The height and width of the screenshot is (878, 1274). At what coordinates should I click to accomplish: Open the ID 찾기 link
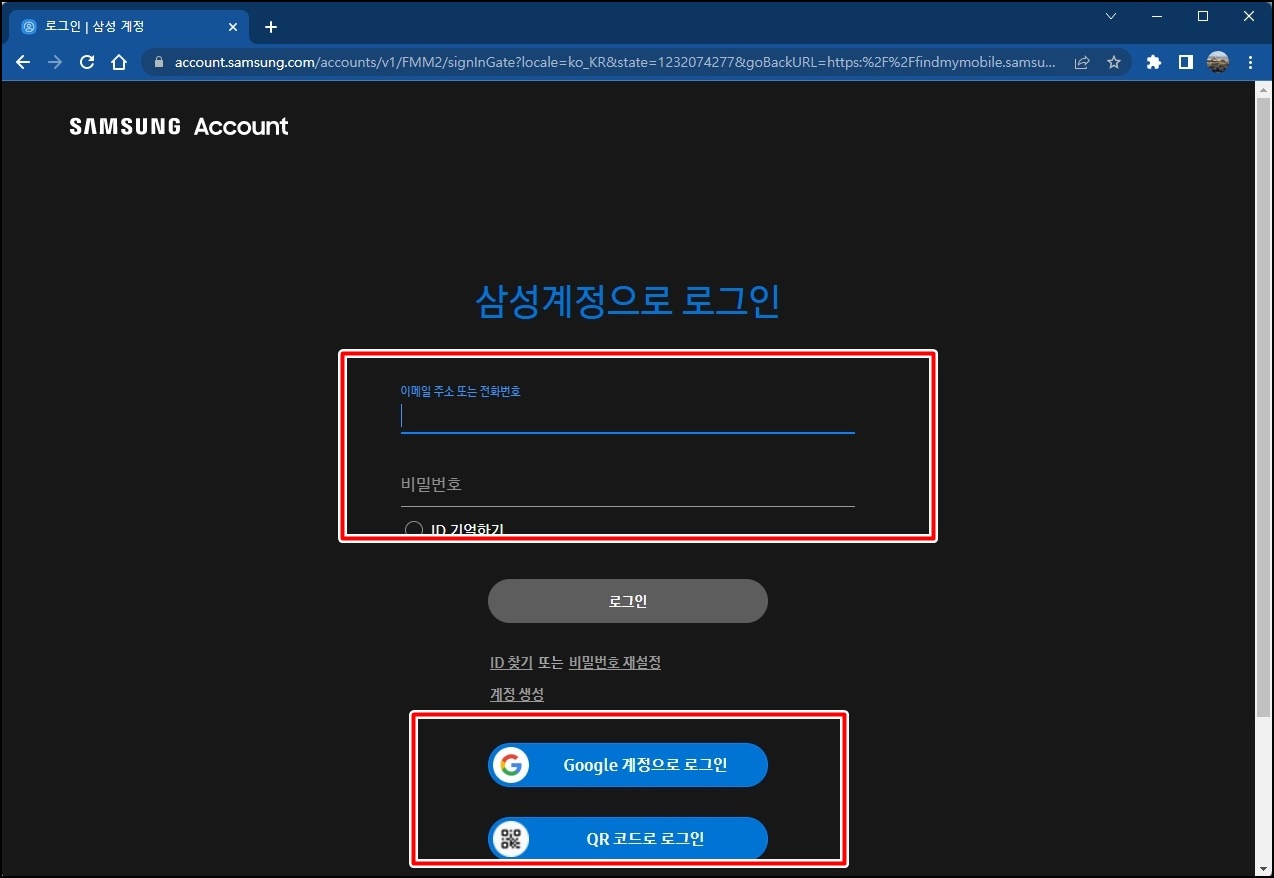click(x=511, y=662)
